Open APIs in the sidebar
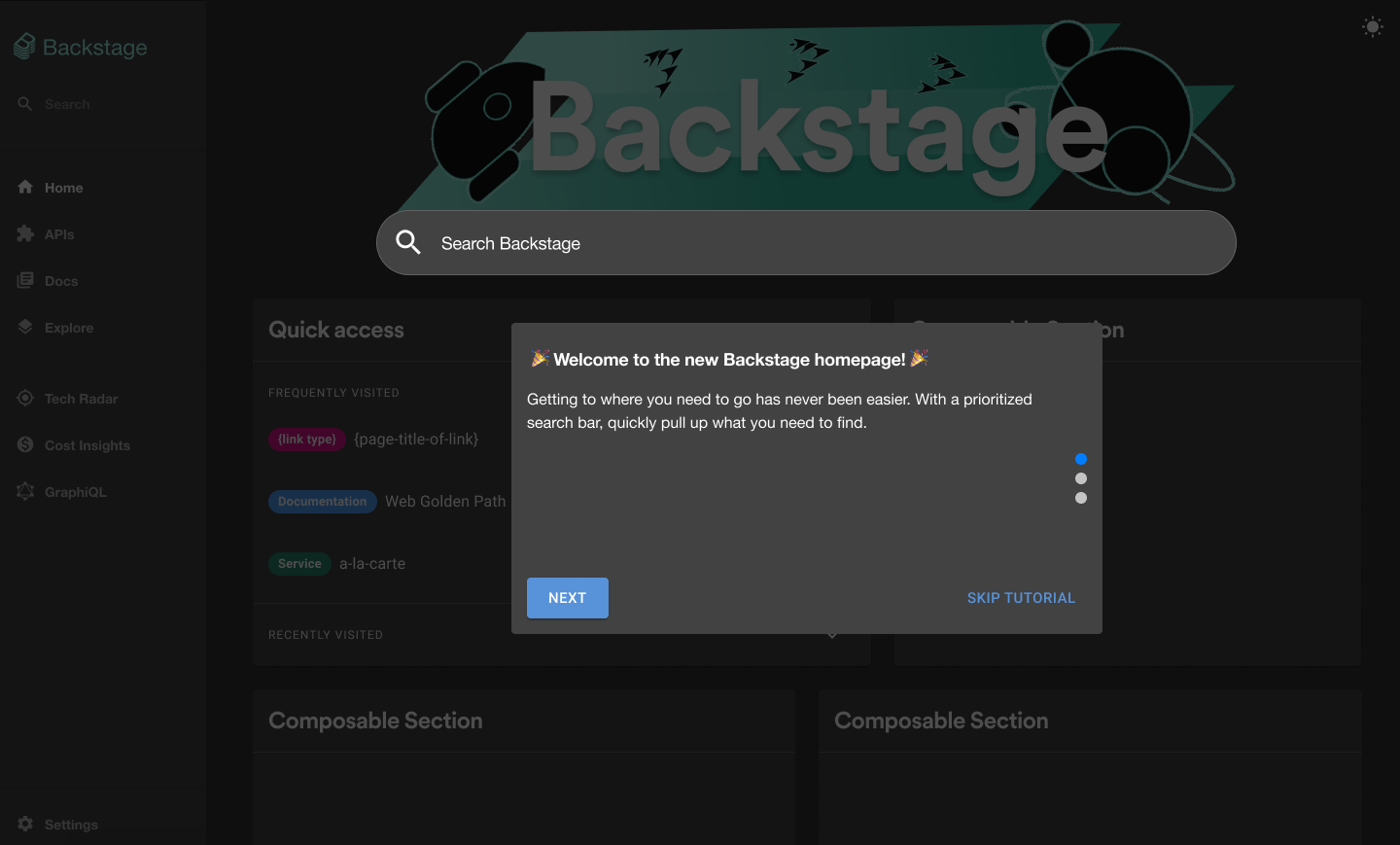 click(59, 234)
